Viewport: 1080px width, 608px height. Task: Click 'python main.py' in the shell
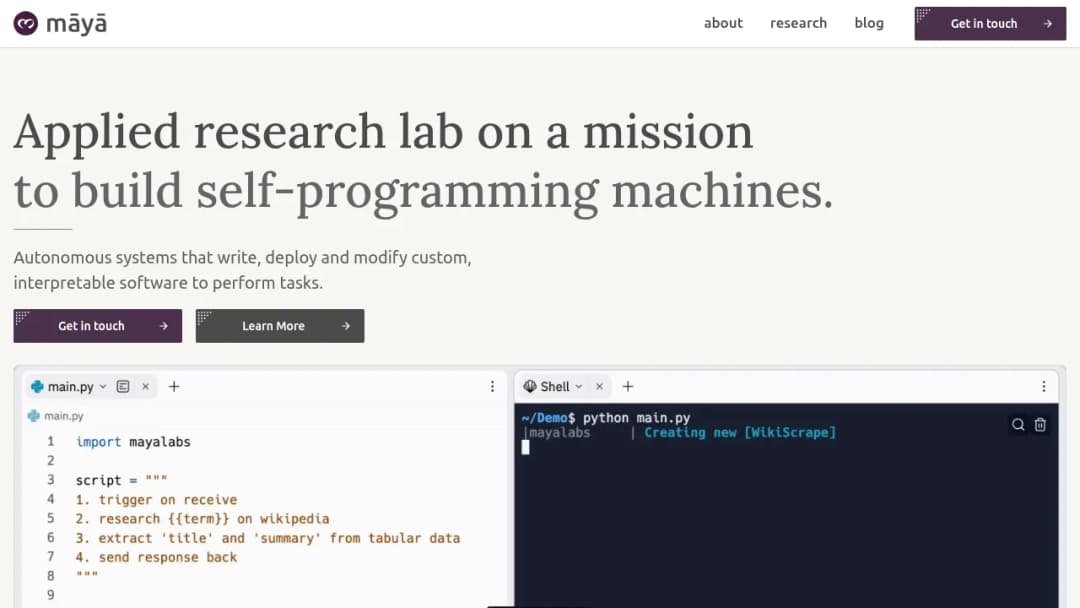[x=636, y=418]
